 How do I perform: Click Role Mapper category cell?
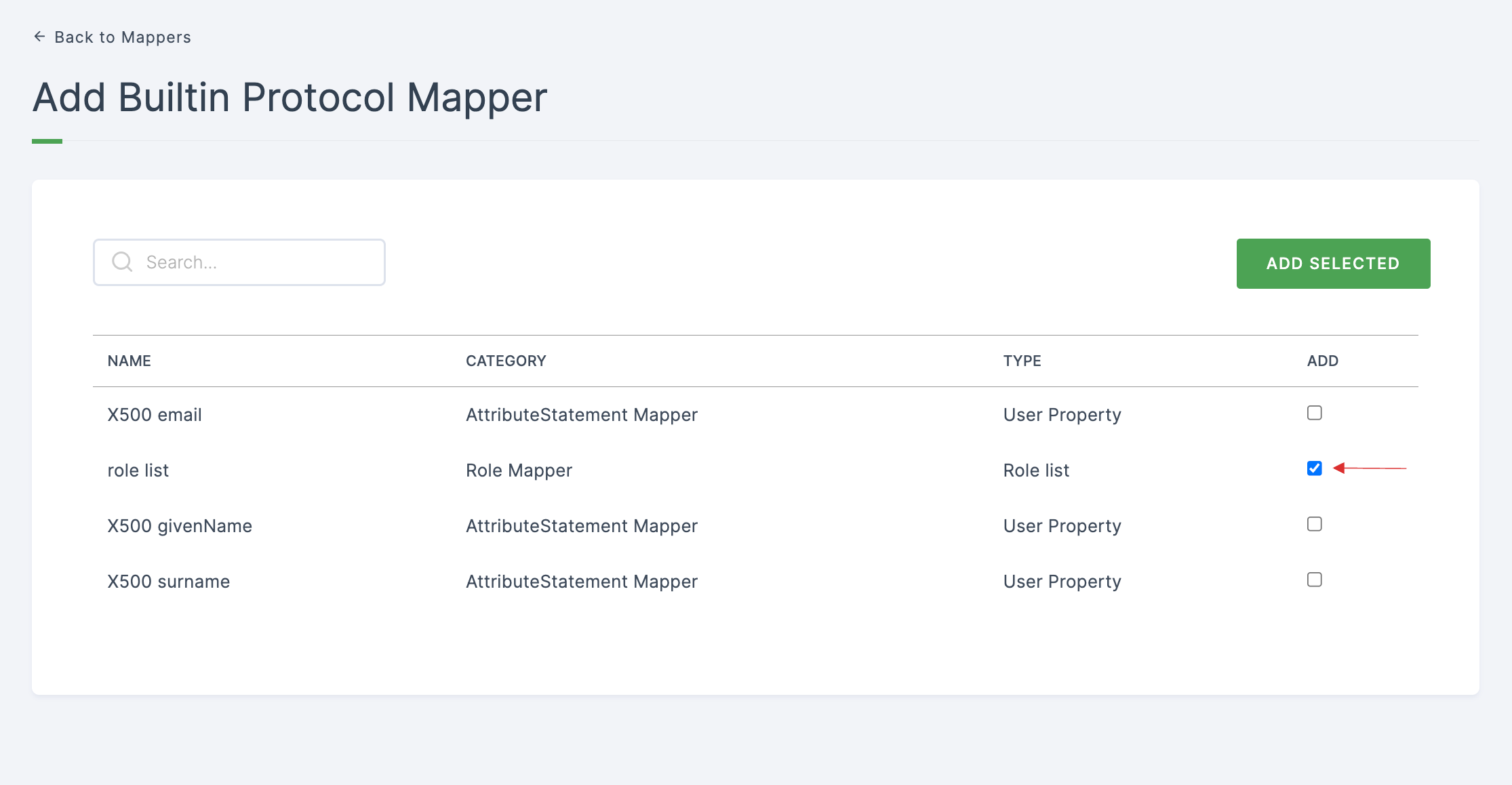click(519, 470)
